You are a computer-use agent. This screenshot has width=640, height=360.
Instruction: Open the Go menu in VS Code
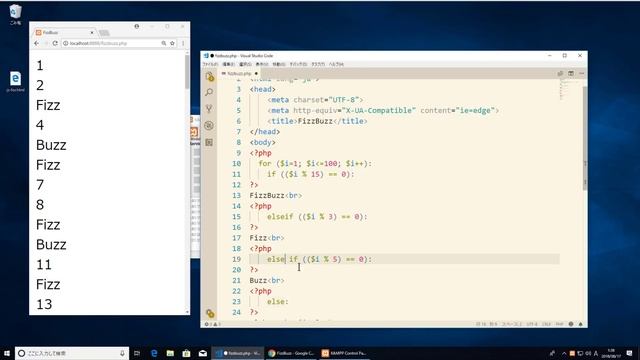click(279, 64)
